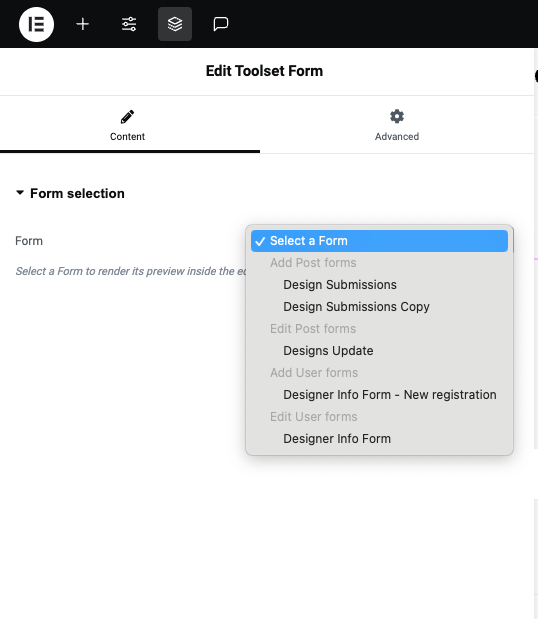This screenshot has height=619, width=538.
Task: Click the Form selection arrow triangle
Action: point(20,193)
